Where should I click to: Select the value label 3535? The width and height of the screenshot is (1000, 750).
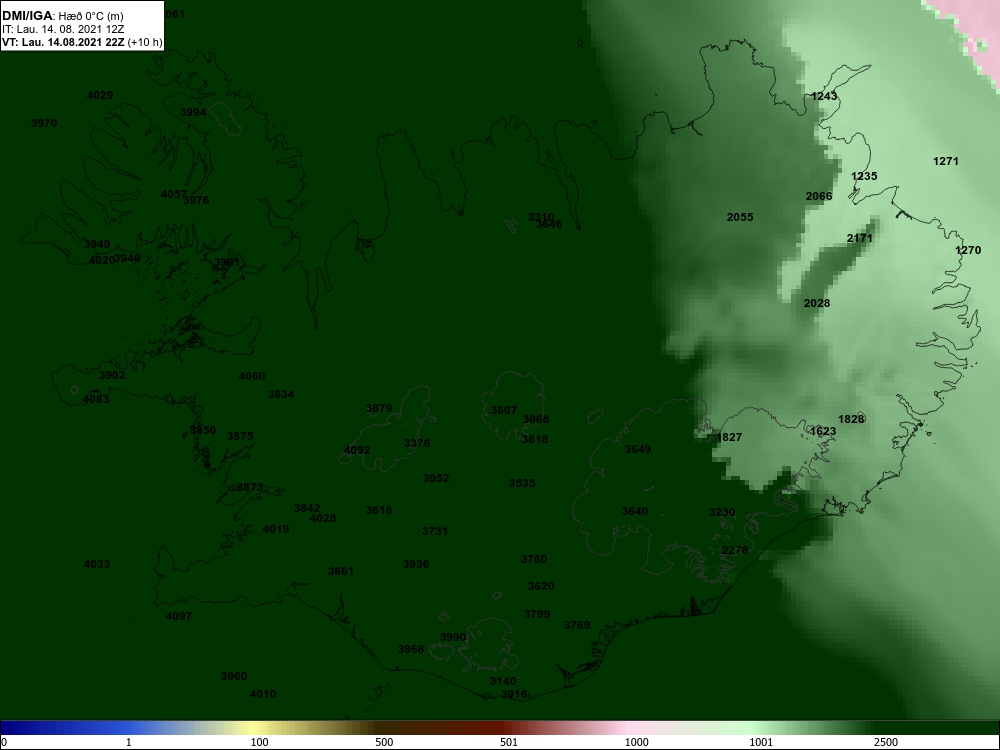click(522, 483)
